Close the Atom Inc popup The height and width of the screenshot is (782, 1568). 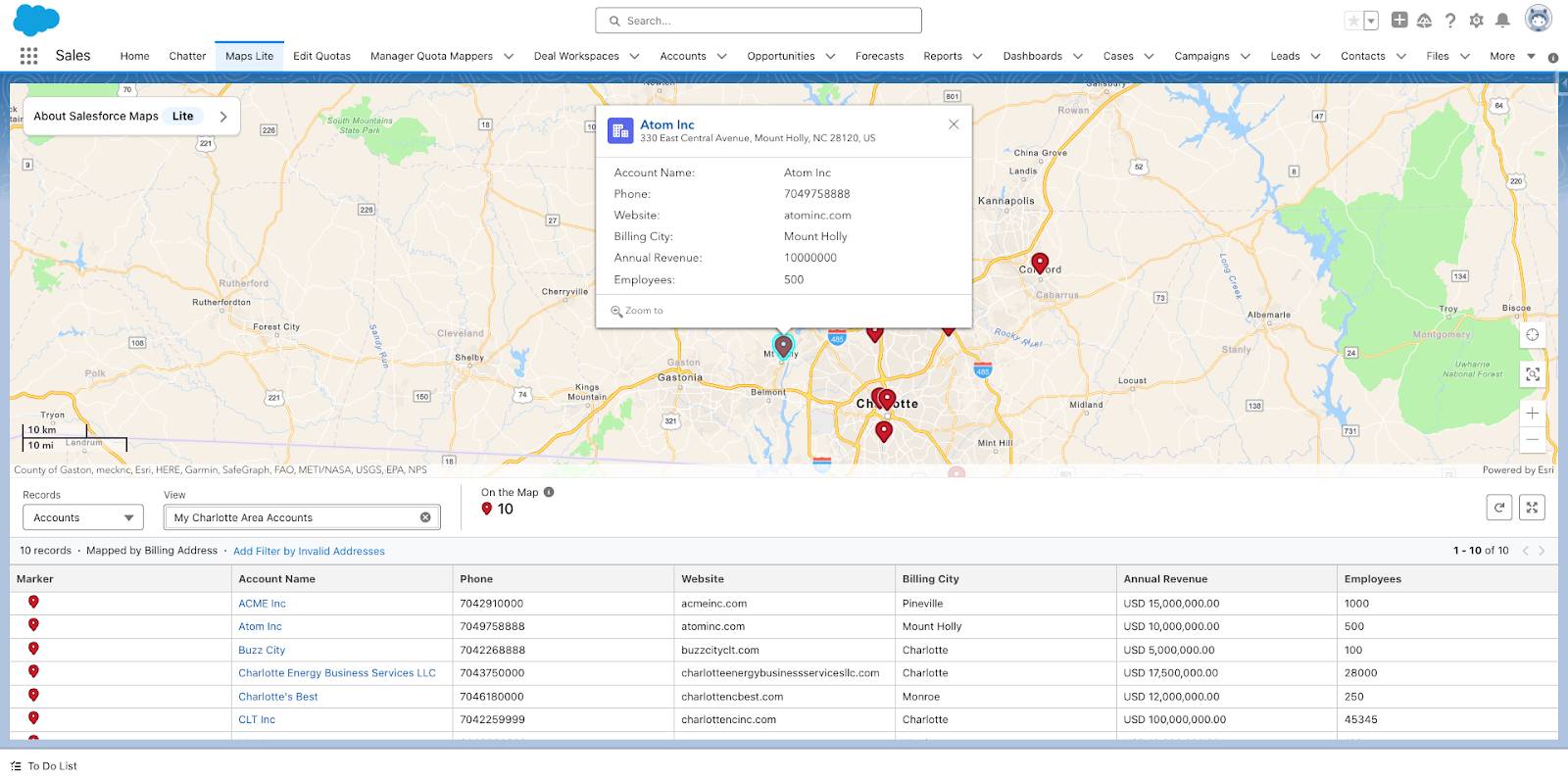pyautogui.click(x=954, y=124)
